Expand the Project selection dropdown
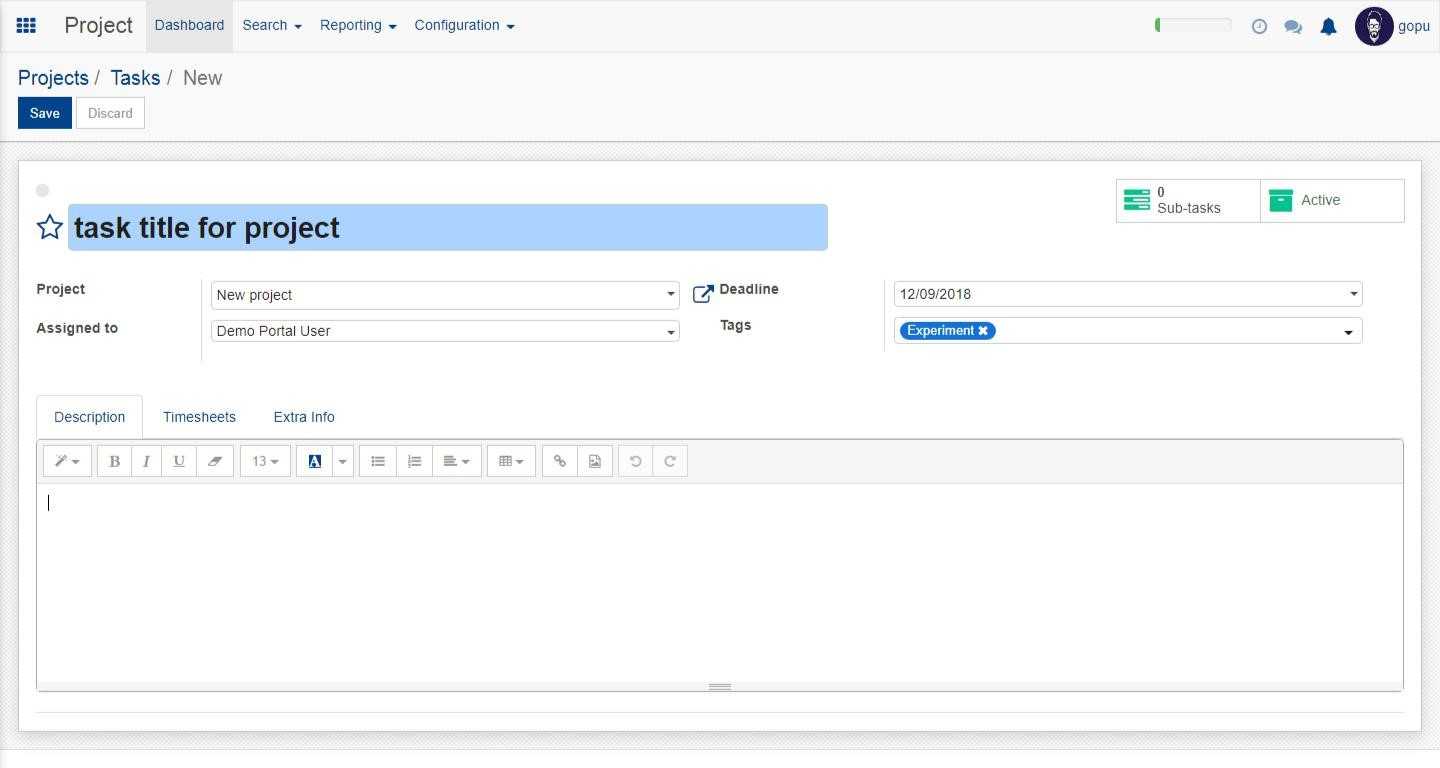The image size is (1440, 768). [670, 295]
